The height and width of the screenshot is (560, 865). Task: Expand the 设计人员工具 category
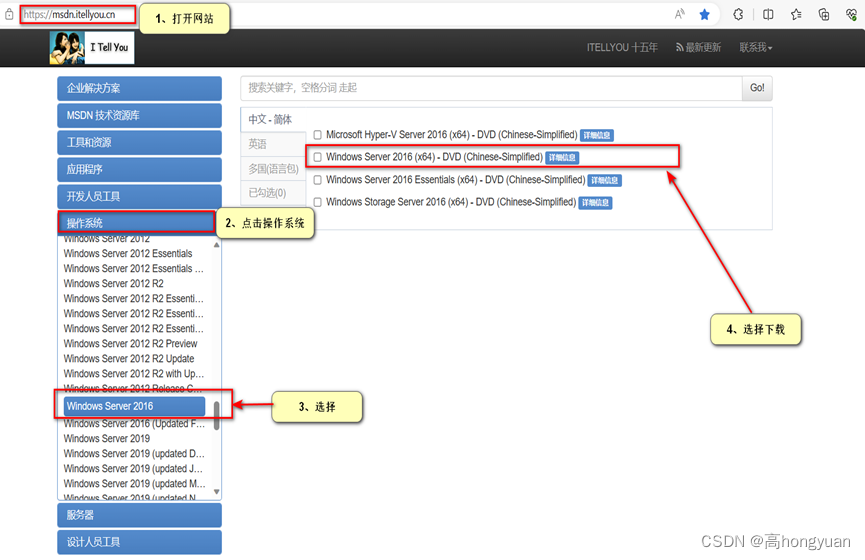(x=140, y=542)
